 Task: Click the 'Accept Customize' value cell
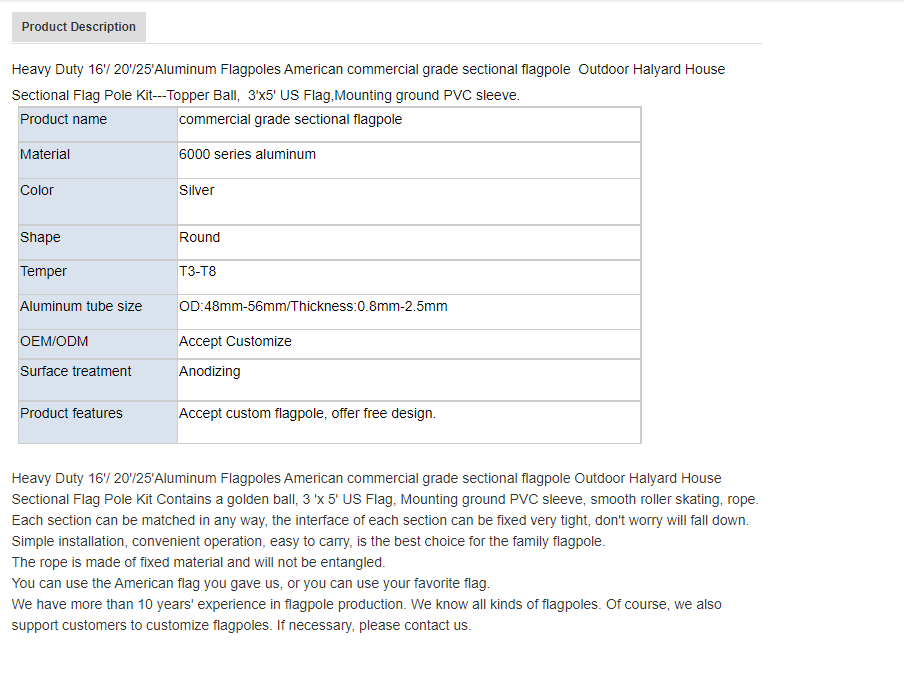(409, 345)
